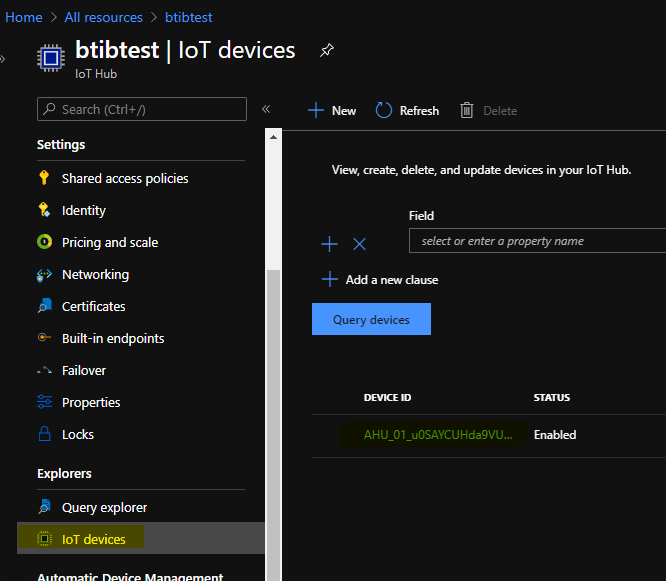This screenshot has height=581, width=666.
Task: Click the Certificates icon
Action: point(44,306)
